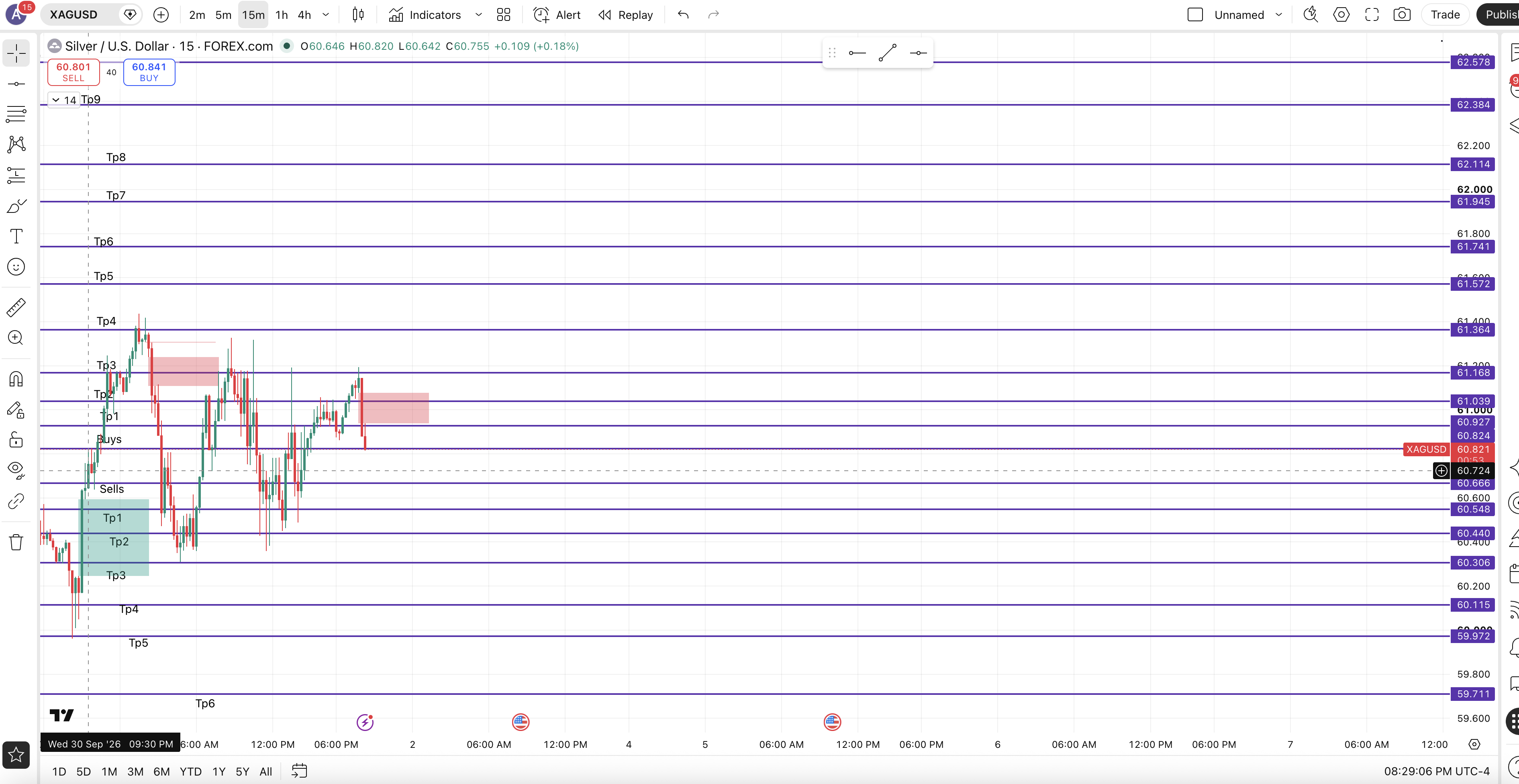Screen dimensions: 1519x784
Task: Click the 60.801 SELL button
Action: coord(73,73)
